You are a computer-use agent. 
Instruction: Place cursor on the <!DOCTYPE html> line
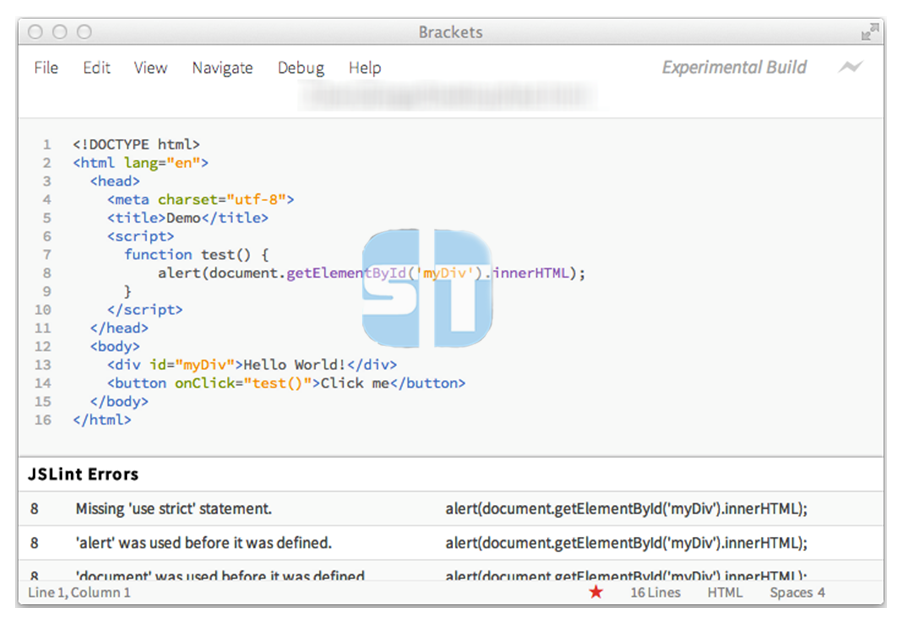(136, 145)
